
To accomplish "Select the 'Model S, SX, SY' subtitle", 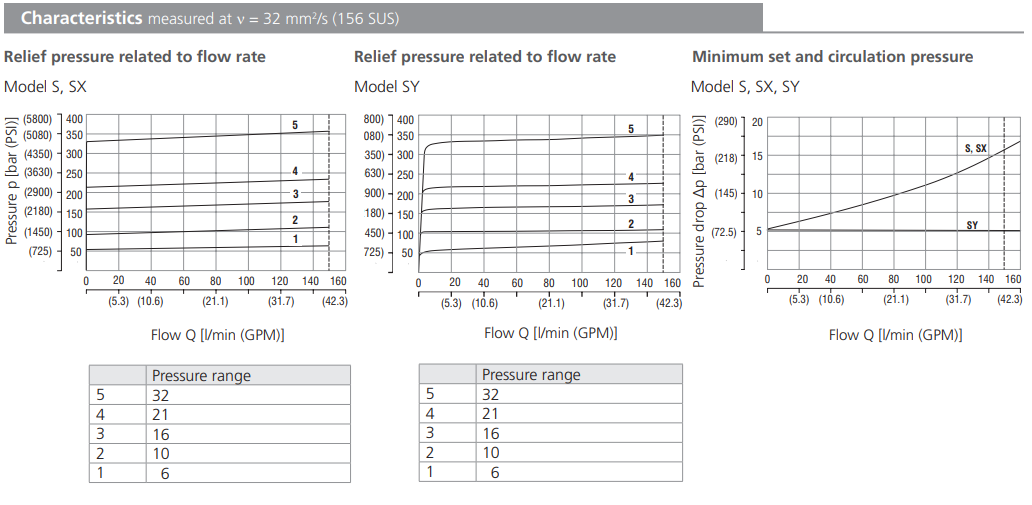I will 745,87.
